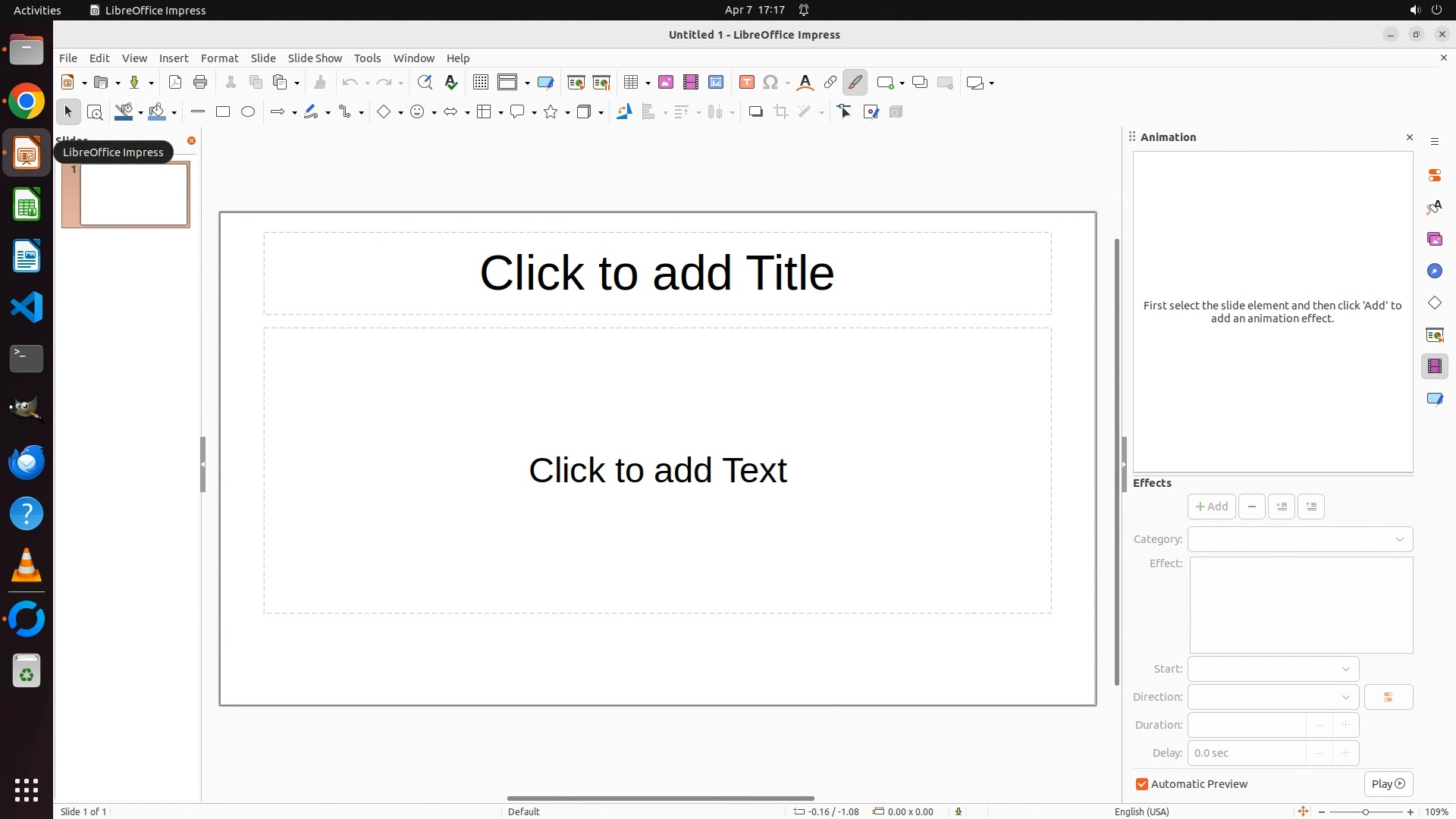Viewport: 1456px width, 819px height.
Task: Select the Rectangle drawing tool
Action: point(223,112)
